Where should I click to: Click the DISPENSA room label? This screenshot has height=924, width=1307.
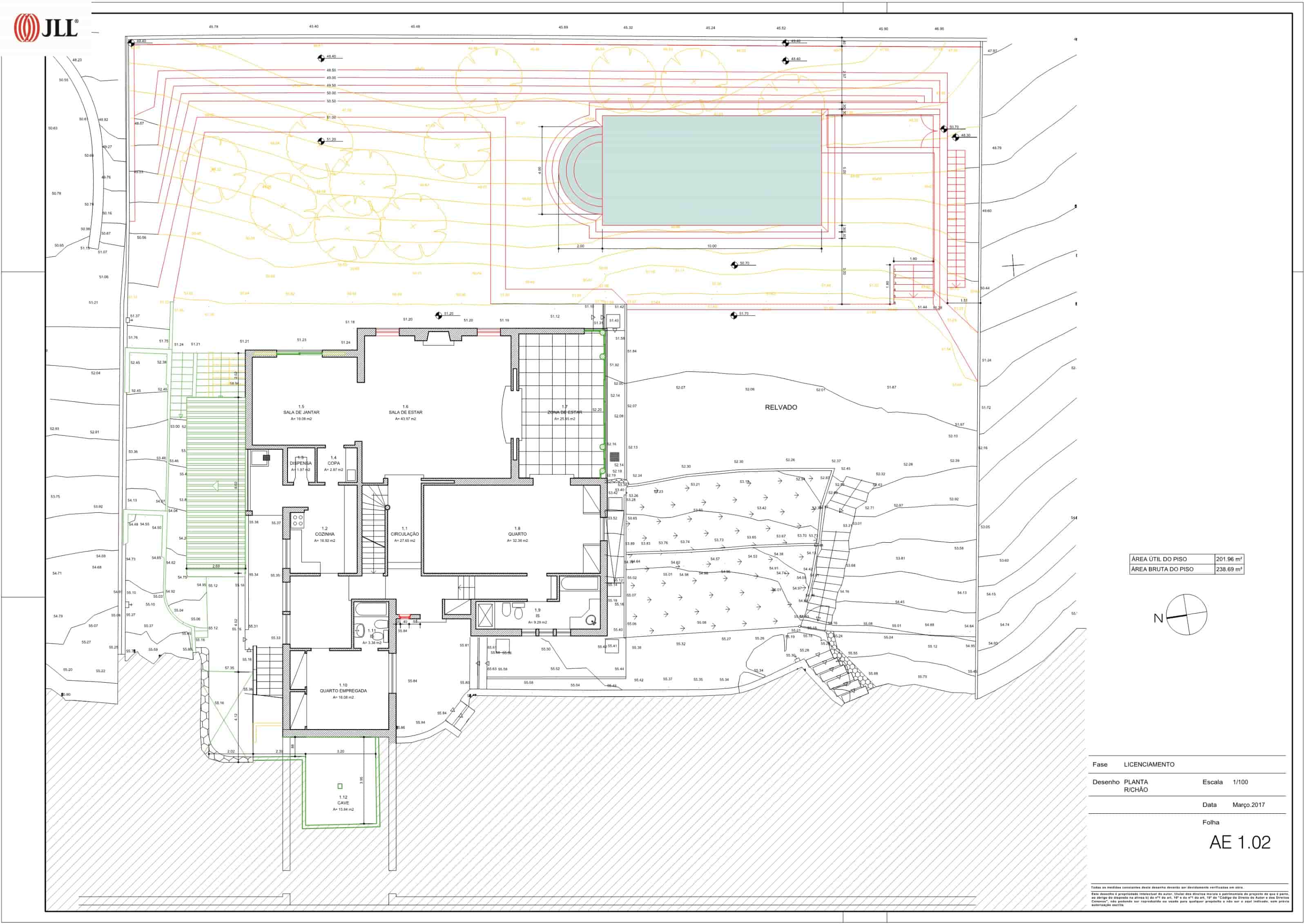click(x=301, y=463)
